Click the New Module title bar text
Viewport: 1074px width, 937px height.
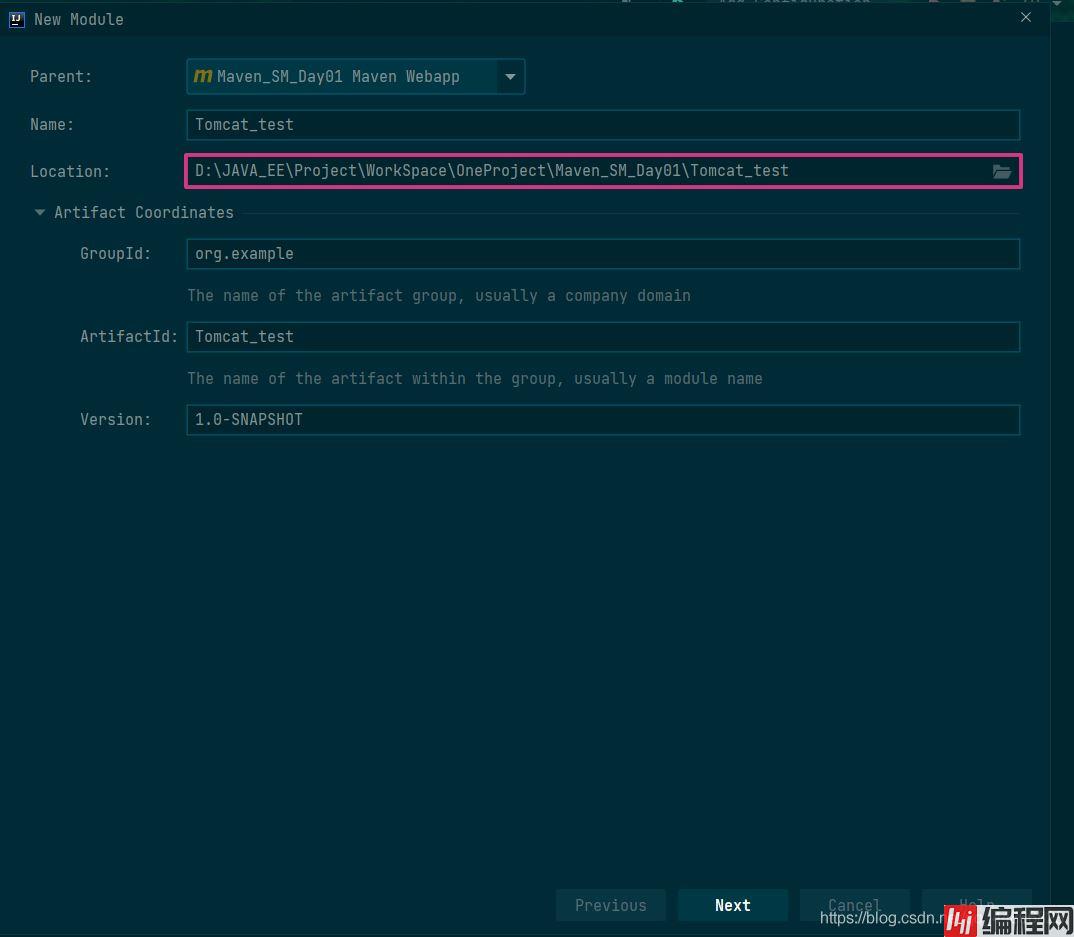pyautogui.click(x=79, y=19)
